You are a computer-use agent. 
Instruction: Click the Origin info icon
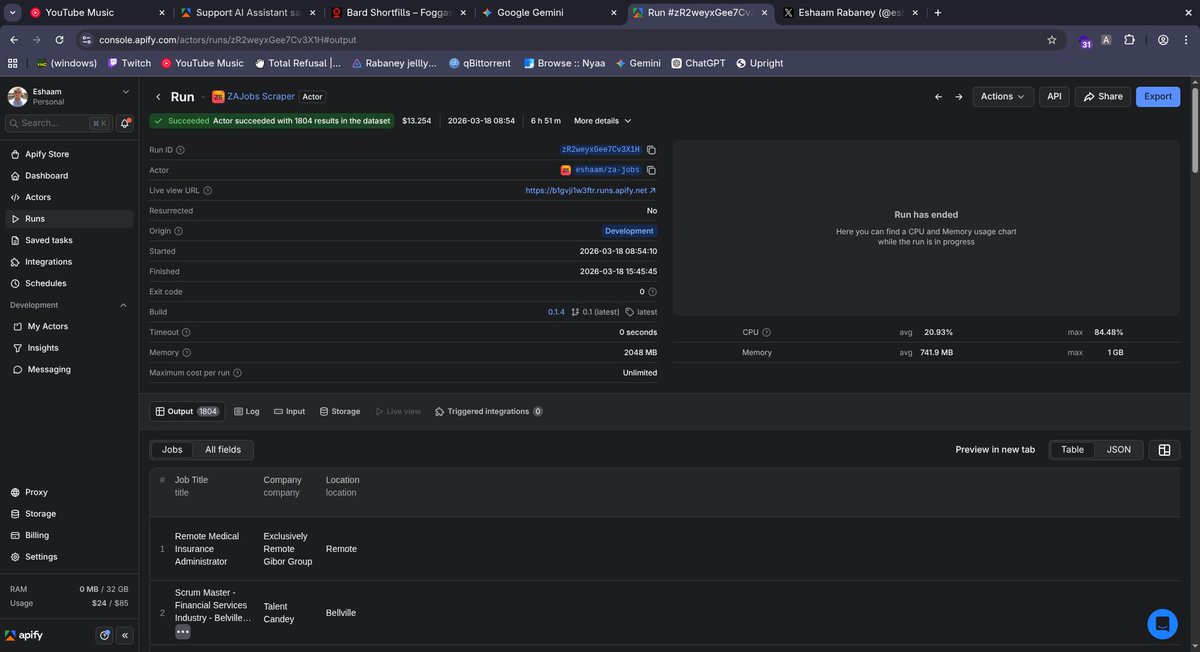click(179, 231)
